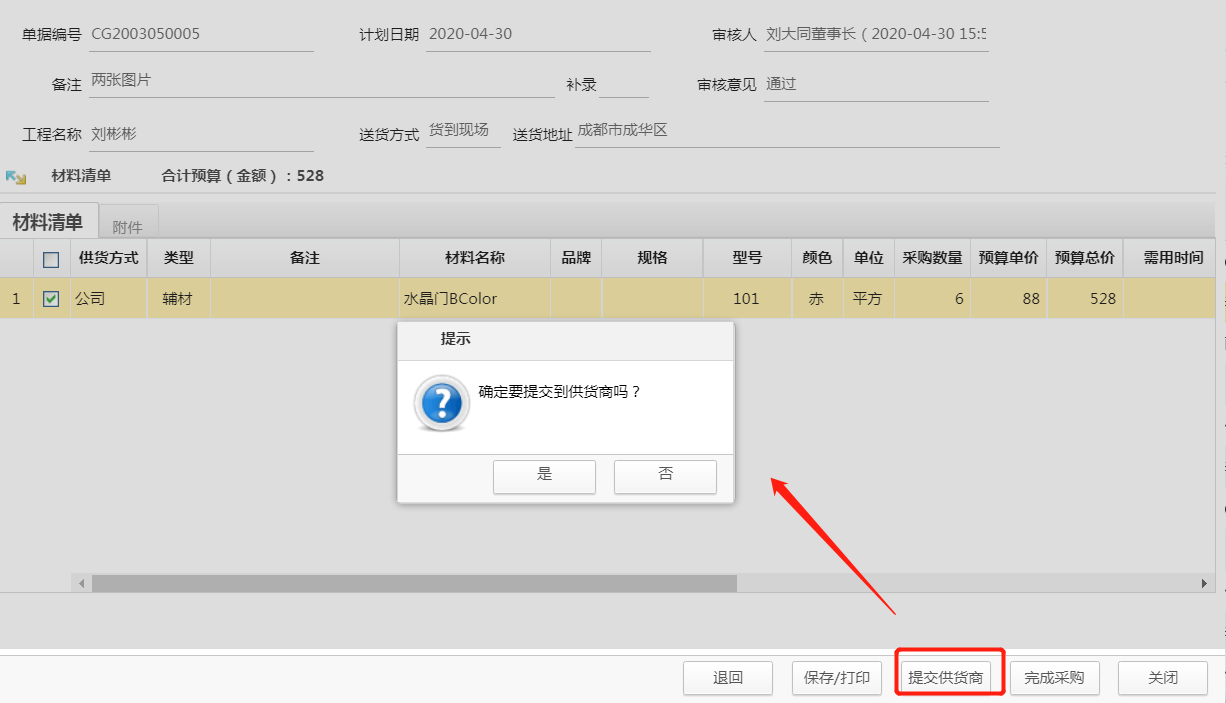Toggle the select-all checkbox in table header
The height and width of the screenshot is (703, 1226).
[51, 259]
